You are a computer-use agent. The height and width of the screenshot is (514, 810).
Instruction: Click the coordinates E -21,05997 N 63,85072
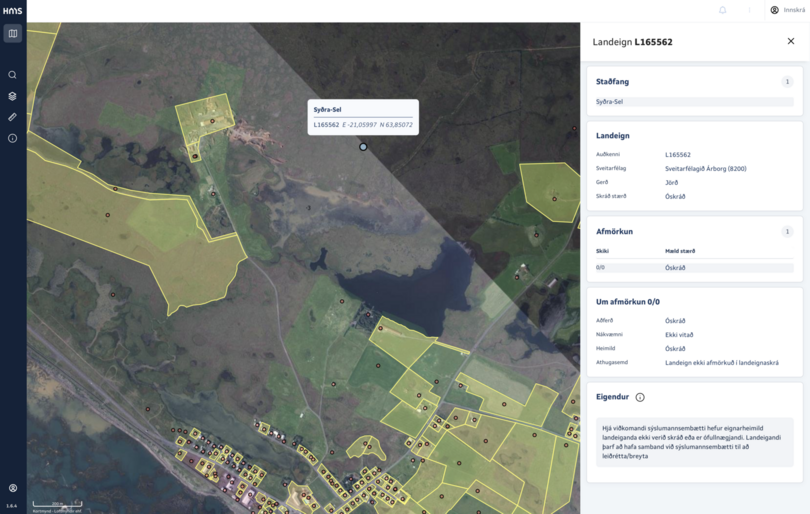point(378,125)
